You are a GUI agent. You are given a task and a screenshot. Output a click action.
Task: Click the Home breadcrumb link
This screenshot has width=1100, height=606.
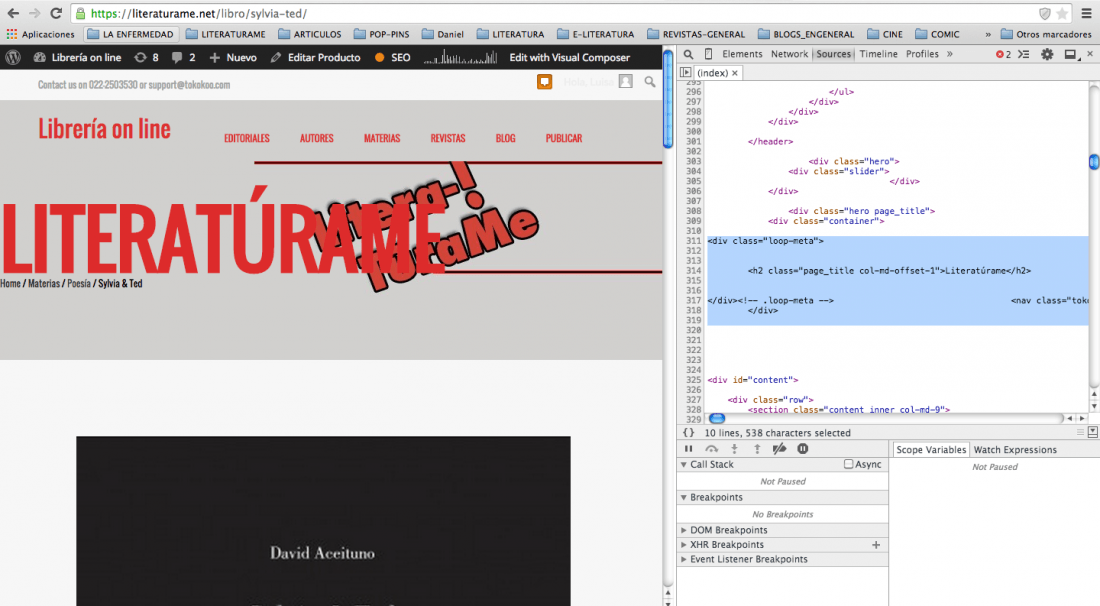(11, 283)
